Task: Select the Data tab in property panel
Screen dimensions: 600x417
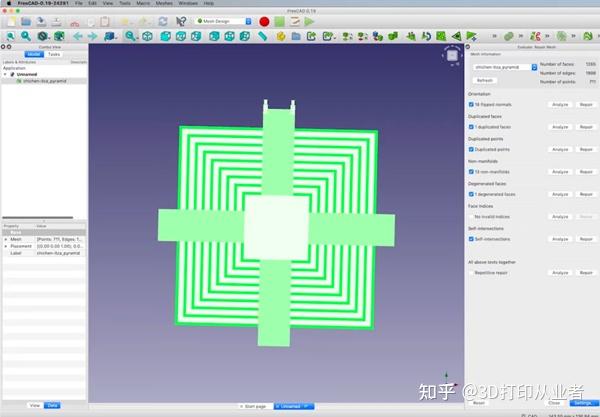Action: [x=52, y=405]
